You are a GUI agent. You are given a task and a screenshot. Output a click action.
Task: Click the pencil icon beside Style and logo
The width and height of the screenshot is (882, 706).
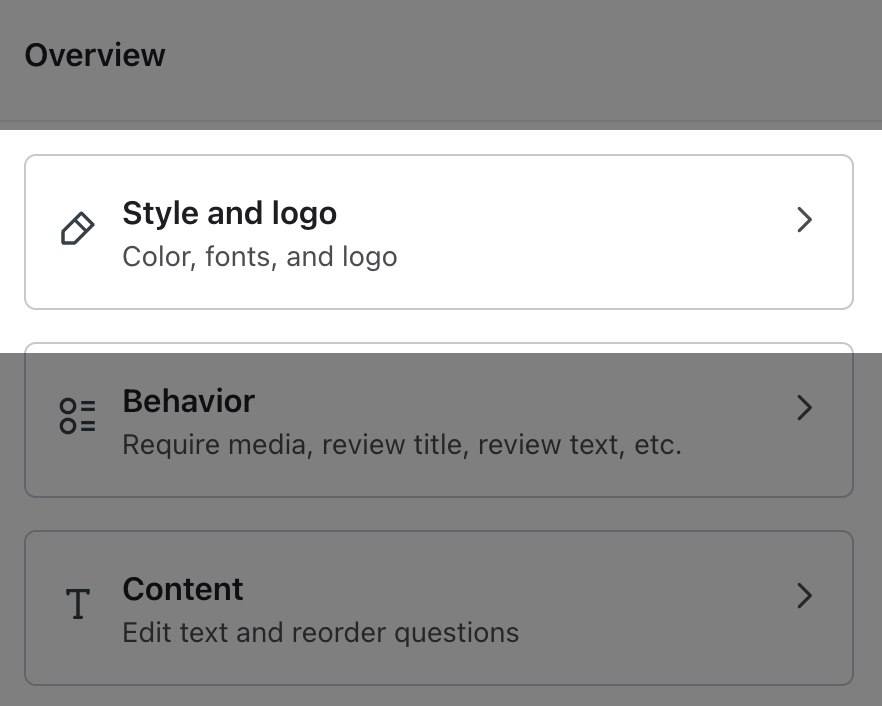click(x=76, y=230)
